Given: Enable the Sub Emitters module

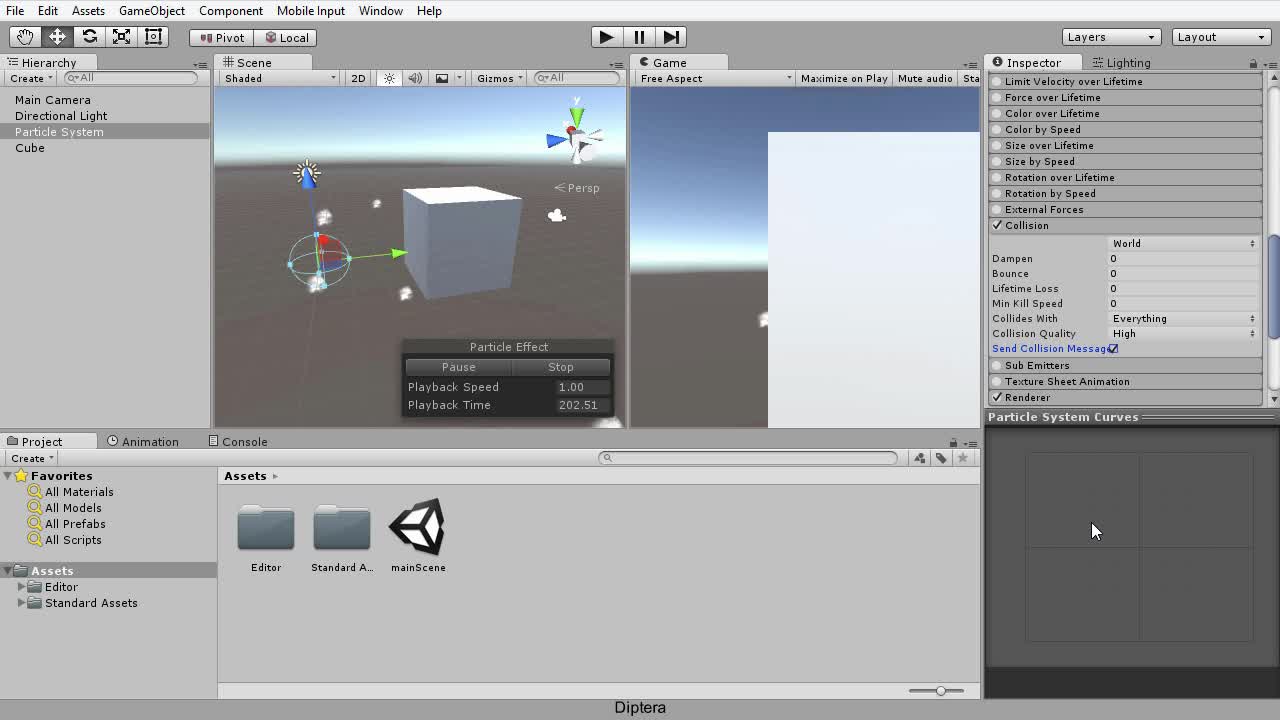Looking at the screenshot, I should [997, 365].
